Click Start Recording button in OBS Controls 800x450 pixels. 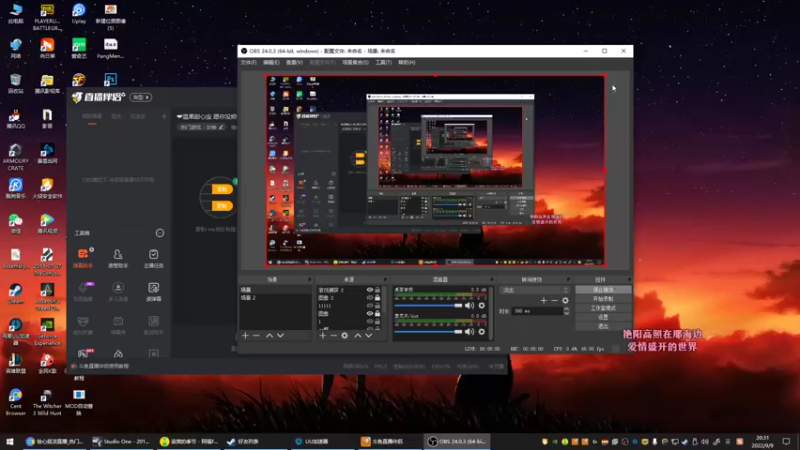[603, 299]
